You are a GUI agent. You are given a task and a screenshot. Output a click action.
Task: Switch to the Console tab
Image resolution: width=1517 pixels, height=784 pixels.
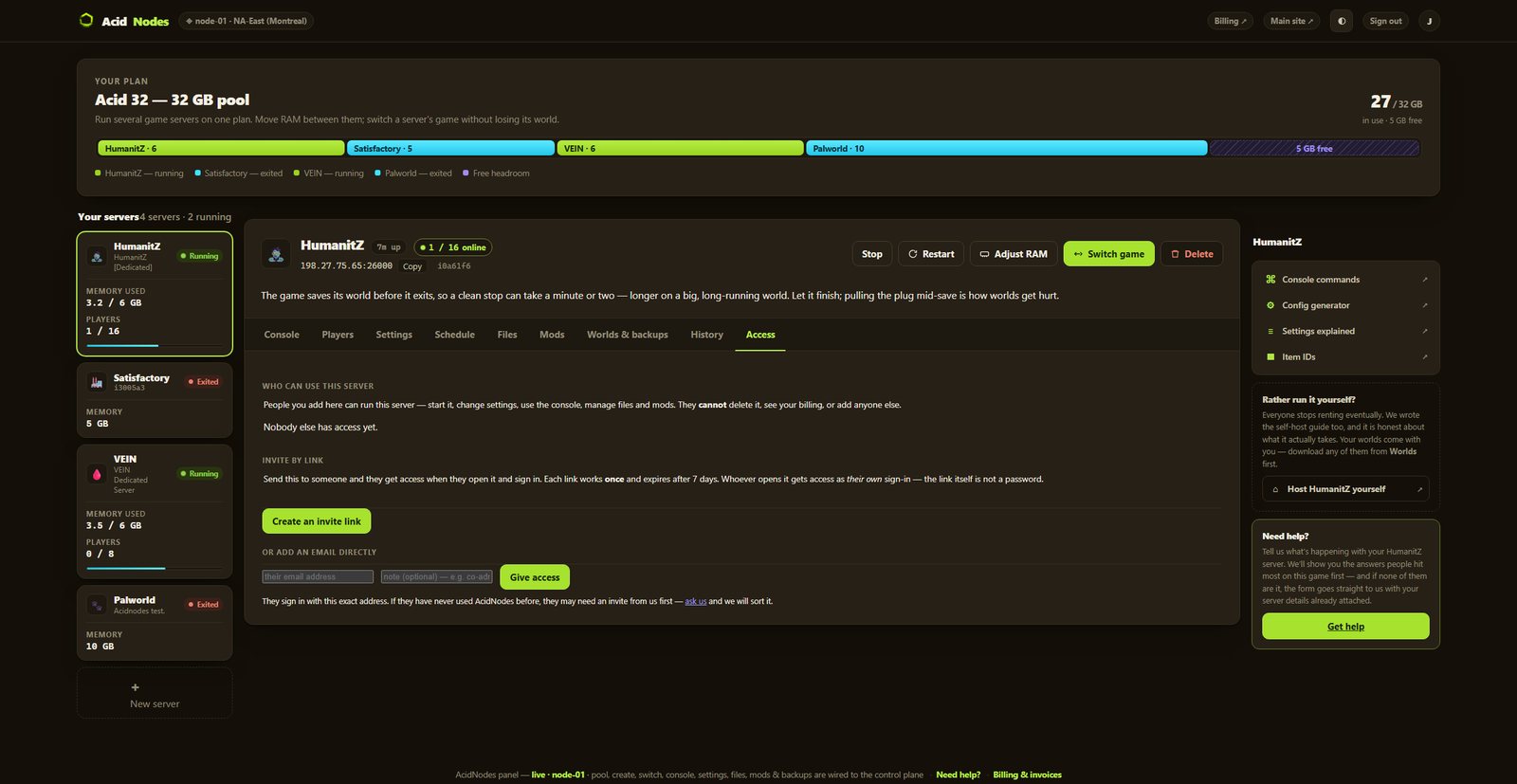pos(282,335)
